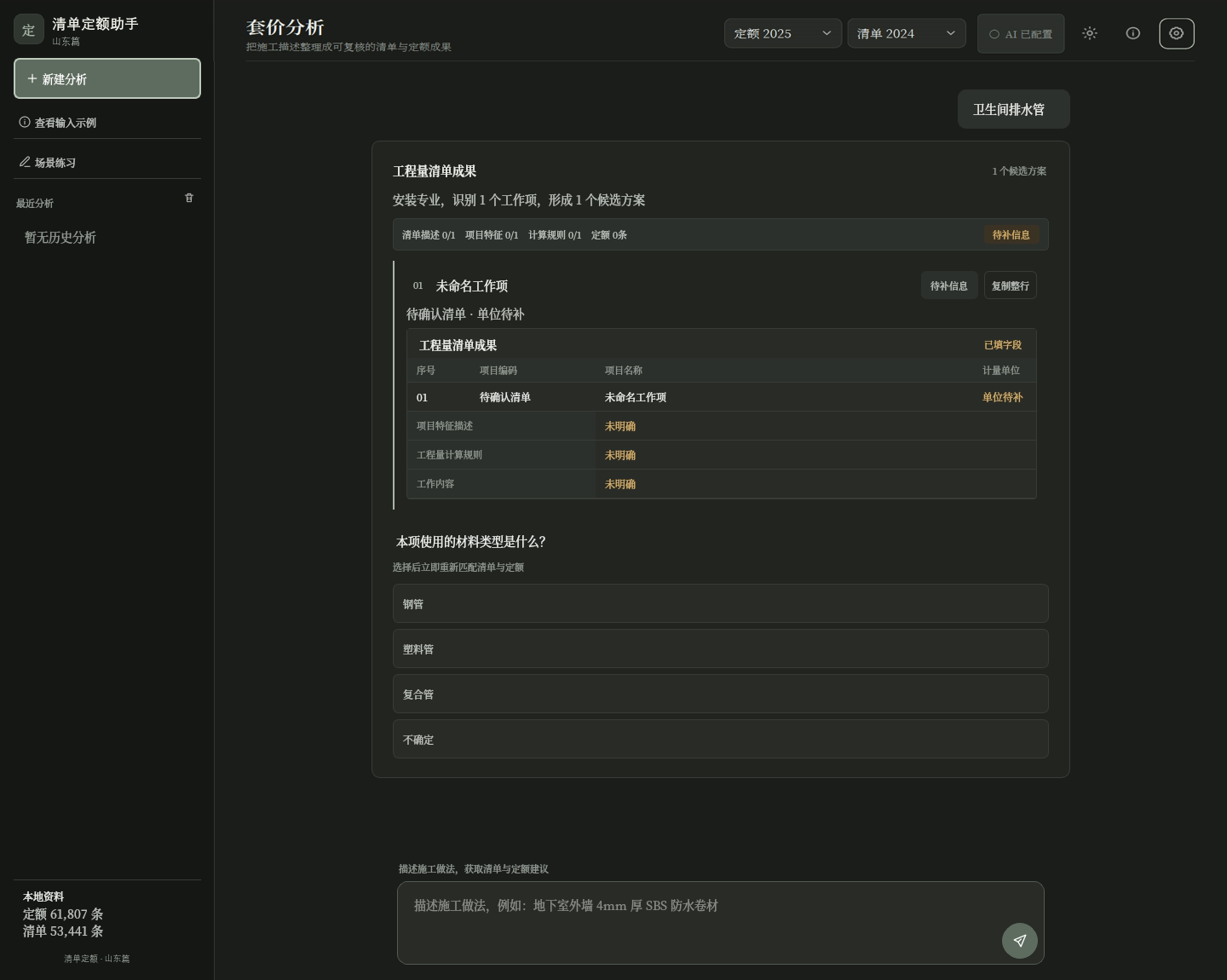Viewport: 1227px width, 980px height.
Task: Click the 套价分析 page title
Action: [285, 27]
